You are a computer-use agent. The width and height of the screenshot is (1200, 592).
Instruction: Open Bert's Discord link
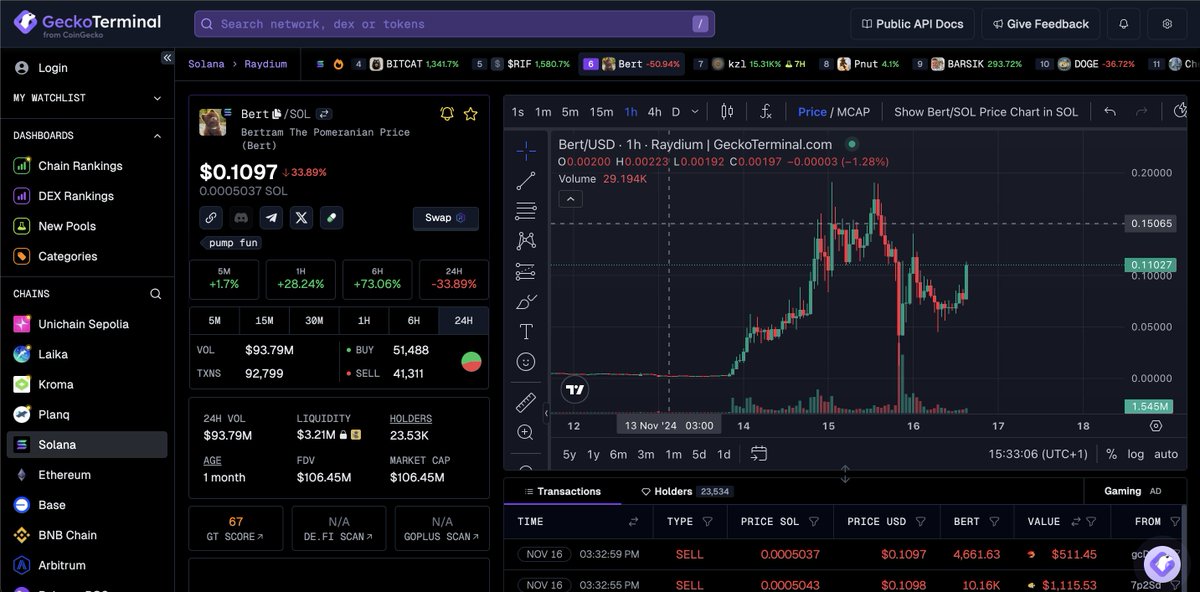[241, 217]
